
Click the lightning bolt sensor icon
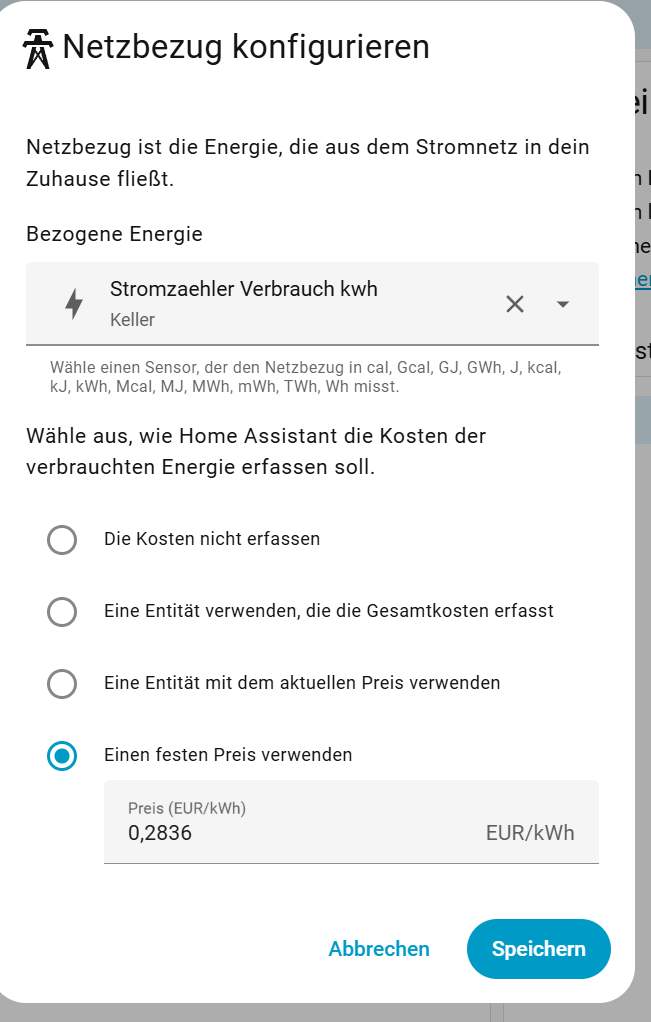(x=74, y=304)
